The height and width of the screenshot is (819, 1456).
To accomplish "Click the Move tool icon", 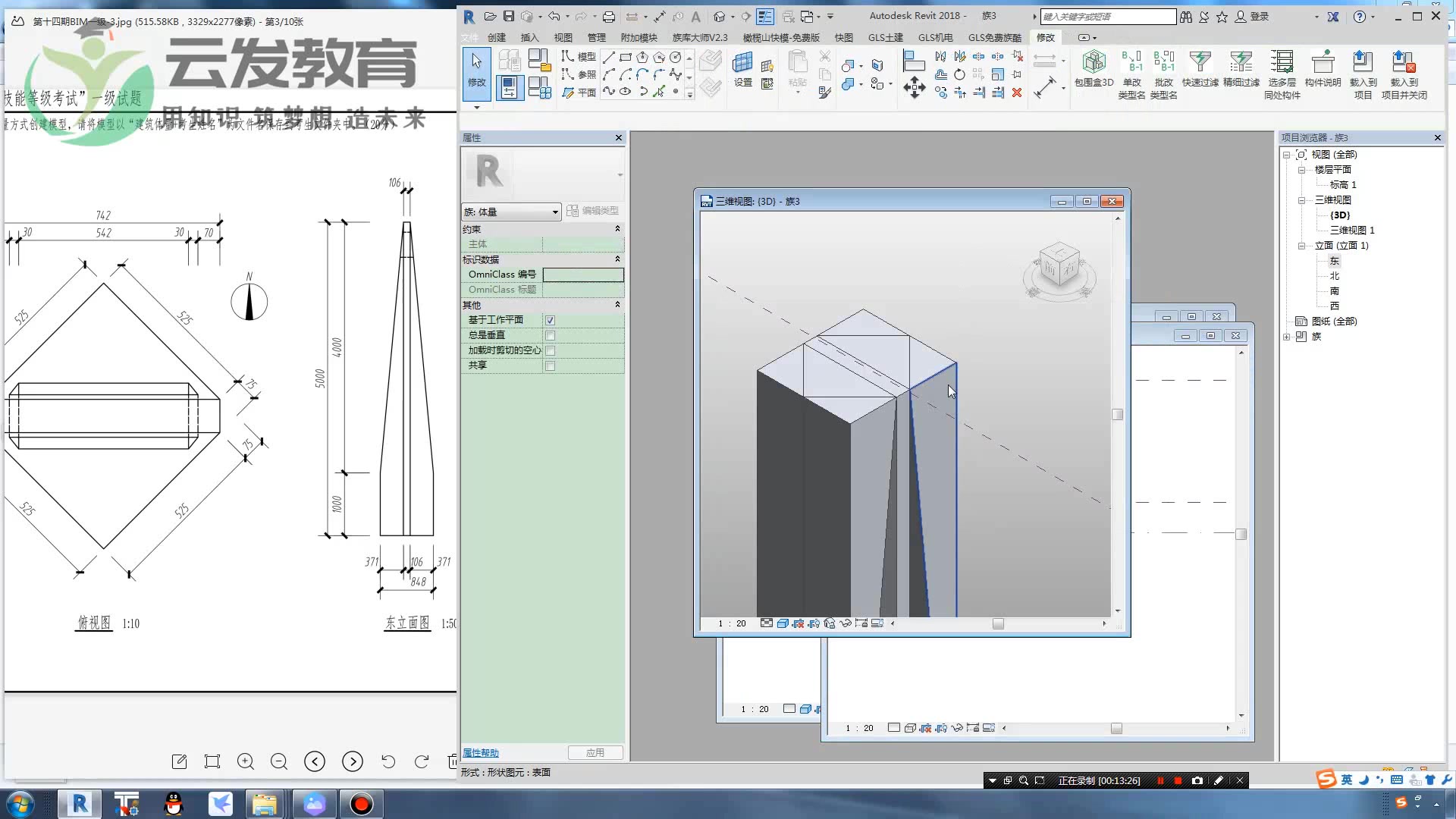I will click(915, 87).
